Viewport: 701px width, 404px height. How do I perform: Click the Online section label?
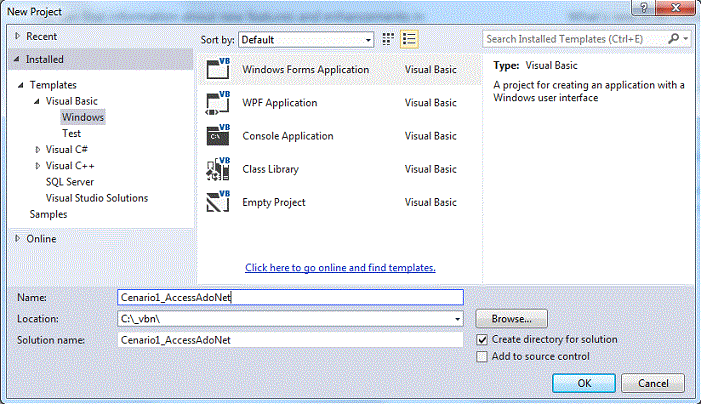pos(41,239)
